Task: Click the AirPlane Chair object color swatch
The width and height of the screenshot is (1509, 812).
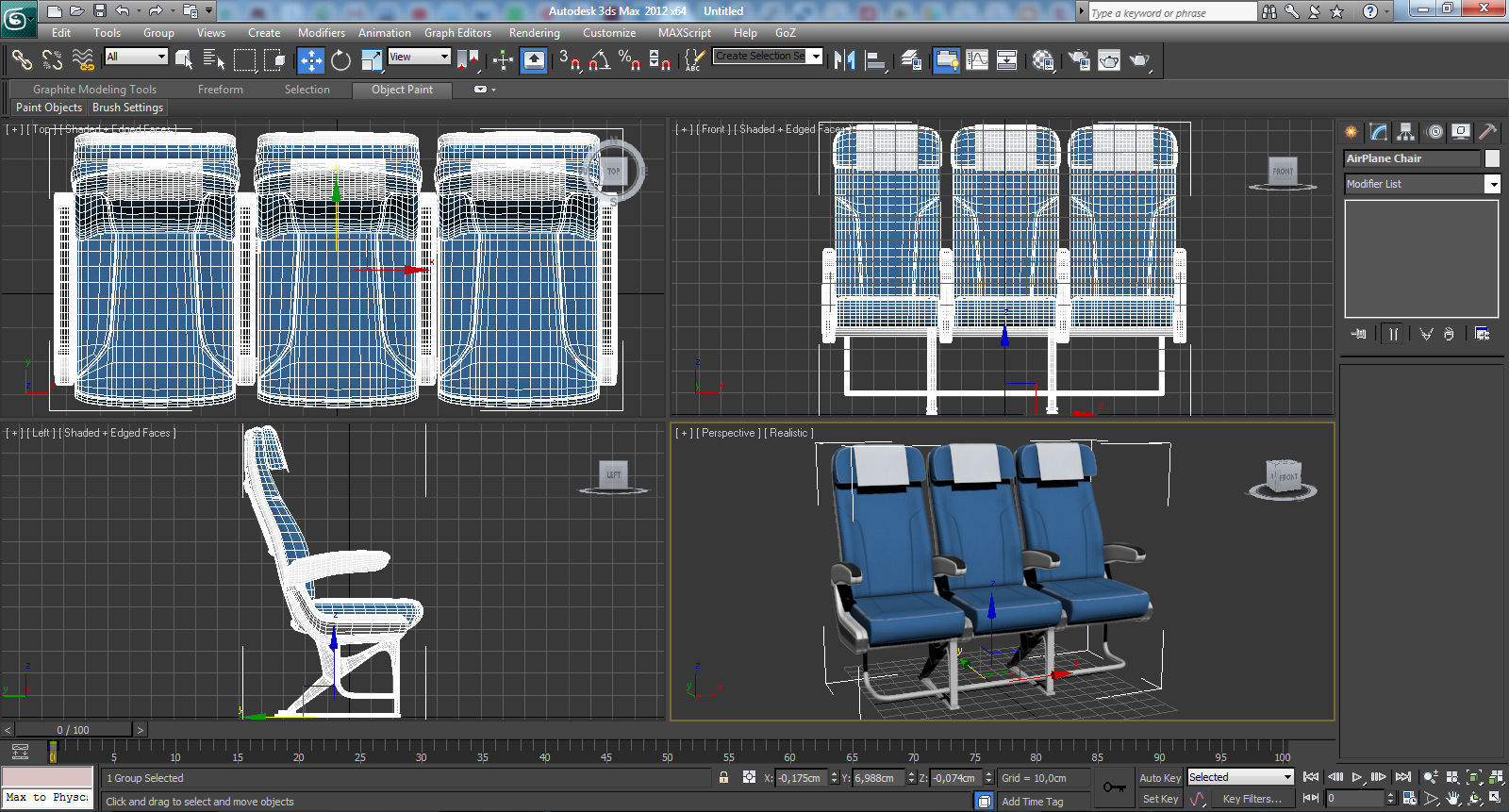Action: click(x=1492, y=158)
